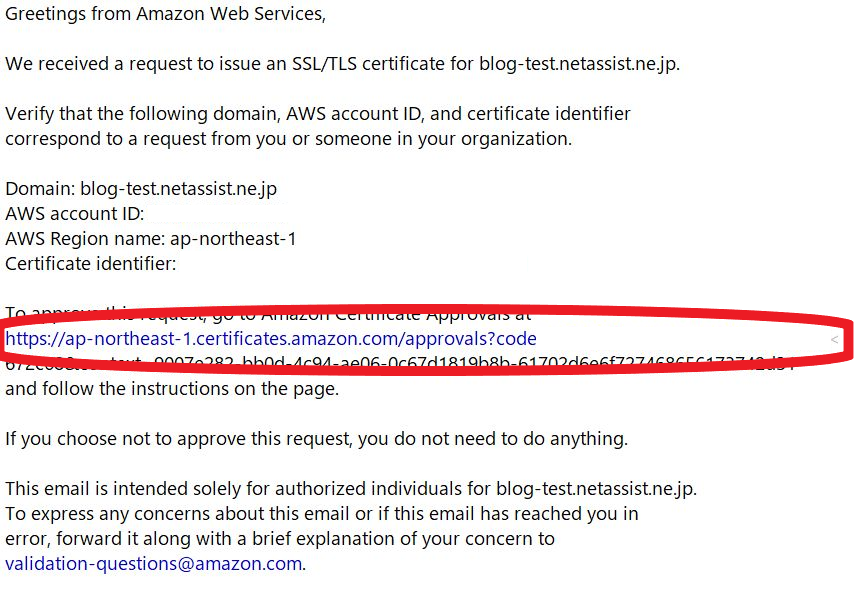Click the "AWS account ID:" label
This screenshot has width=856, height=597.
[75, 213]
